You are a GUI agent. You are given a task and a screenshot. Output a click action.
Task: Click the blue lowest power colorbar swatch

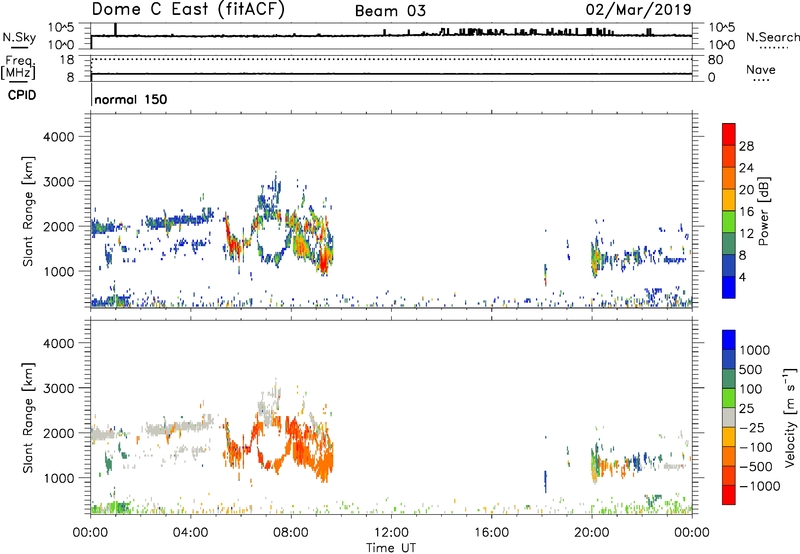[729, 287]
